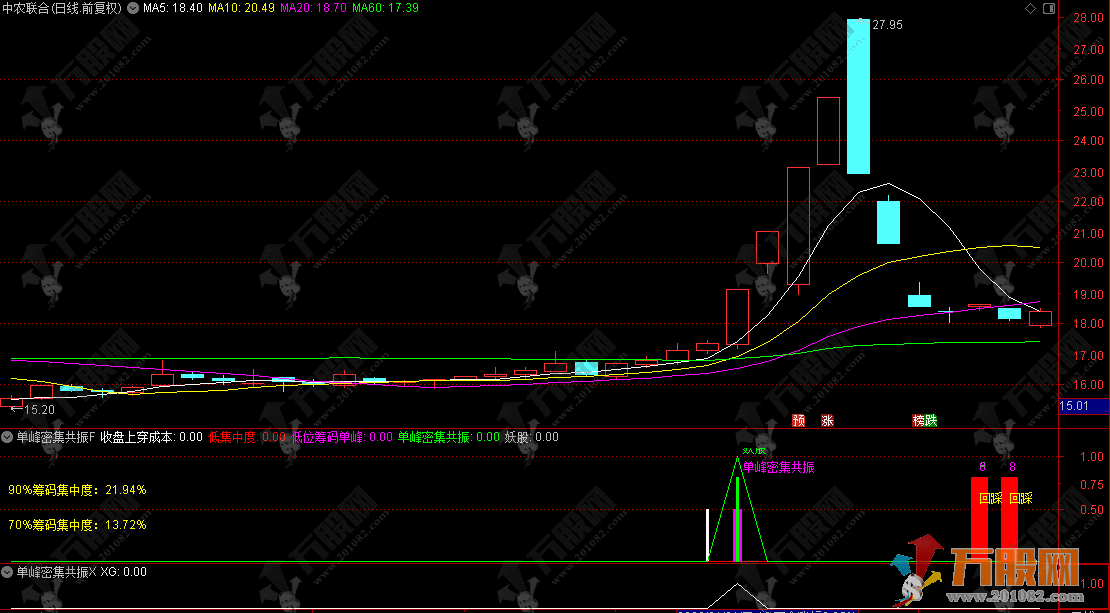The image size is (1110, 613).
Task: Click the red 预 marker below candles
Action: [x=798, y=420]
